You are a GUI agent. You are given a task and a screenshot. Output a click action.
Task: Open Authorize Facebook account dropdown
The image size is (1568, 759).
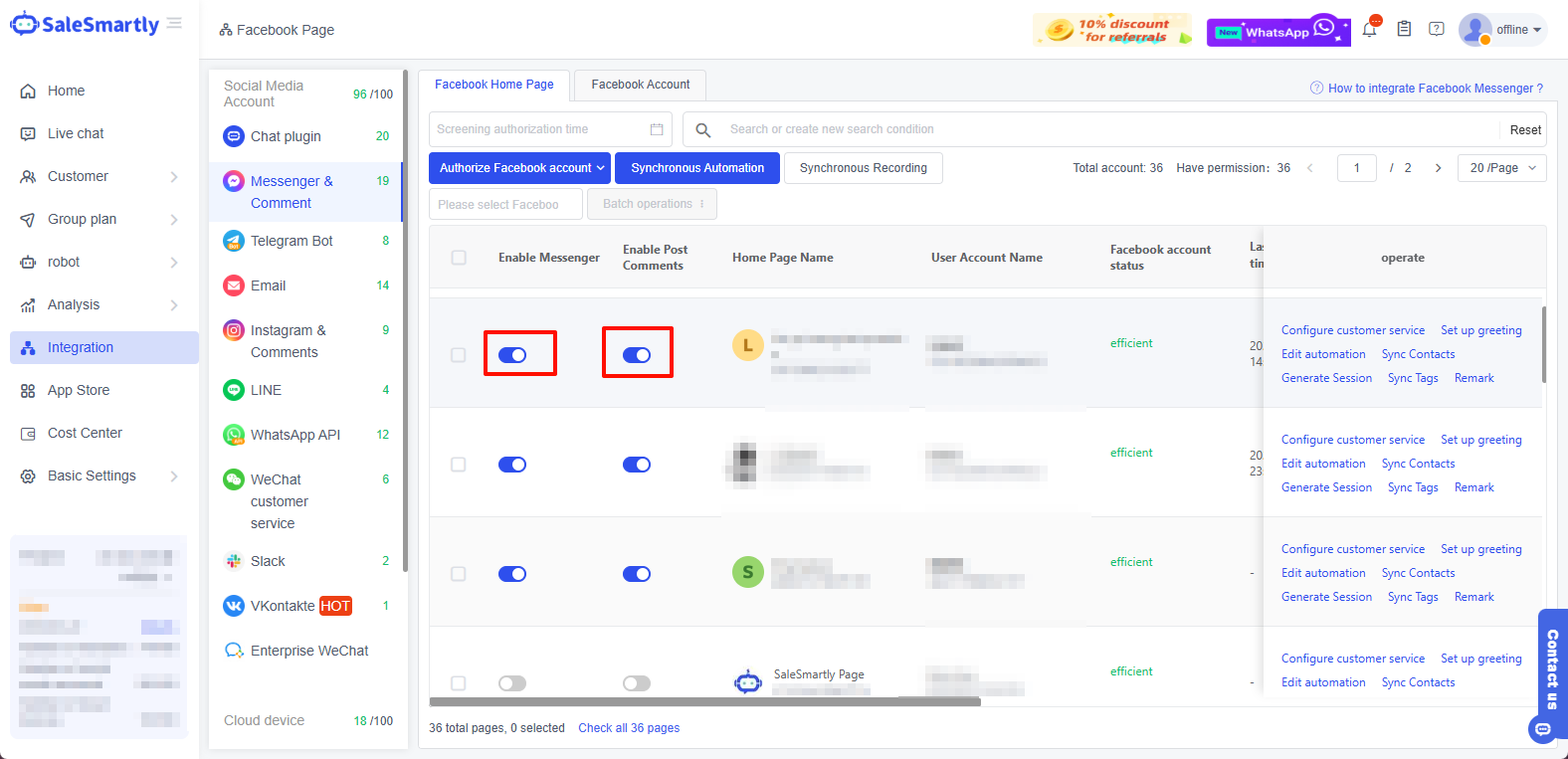click(x=519, y=168)
